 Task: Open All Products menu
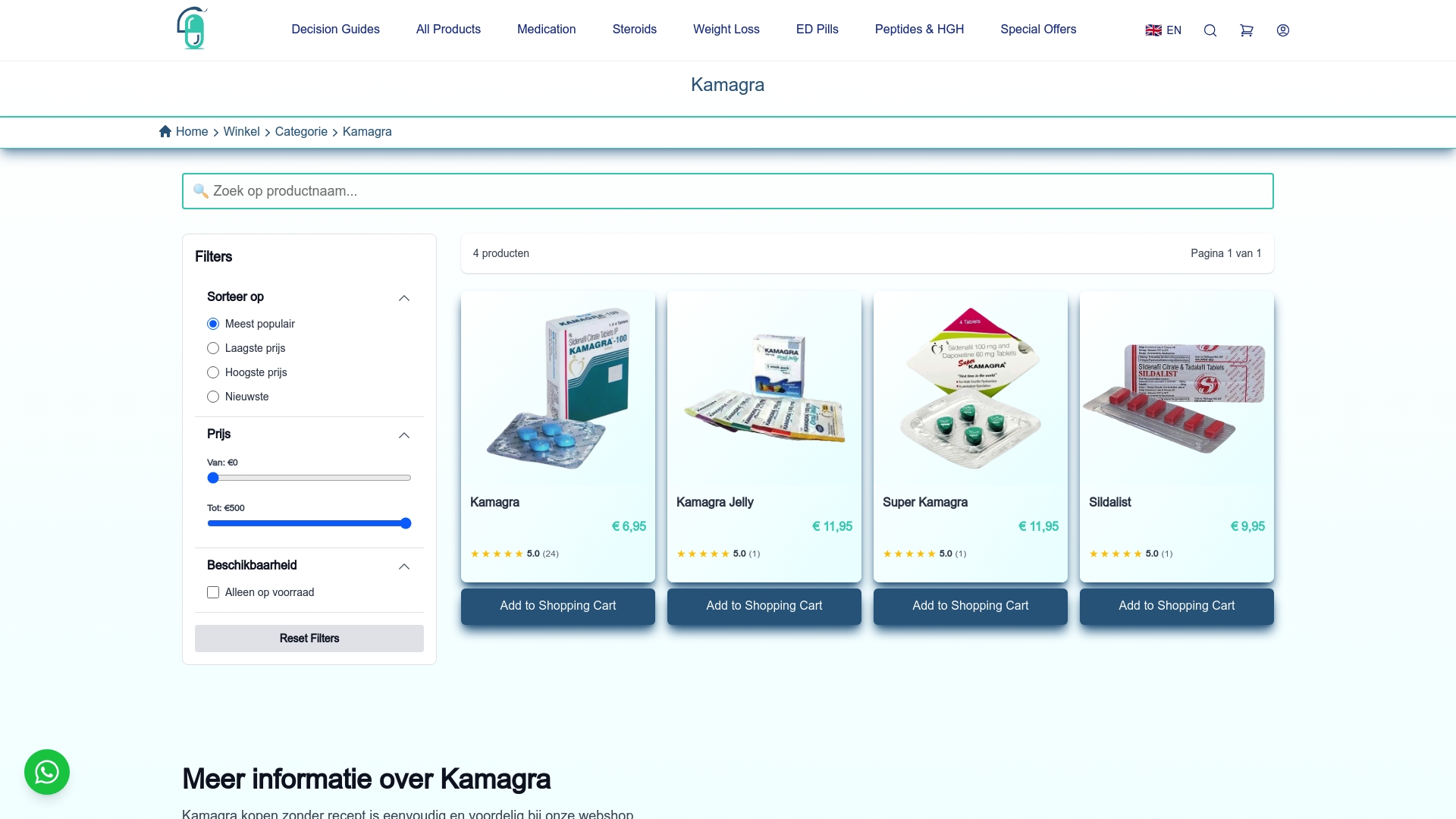448,29
